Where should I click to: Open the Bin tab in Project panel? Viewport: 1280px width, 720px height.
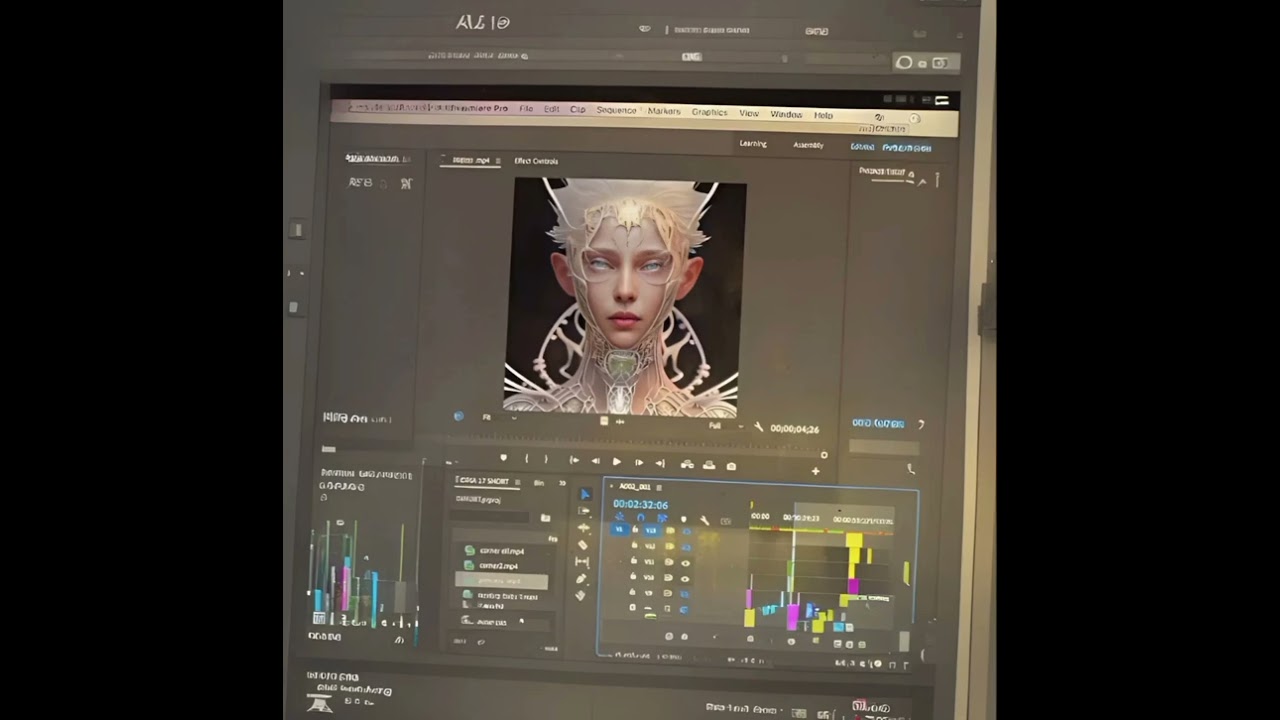point(539,483)
